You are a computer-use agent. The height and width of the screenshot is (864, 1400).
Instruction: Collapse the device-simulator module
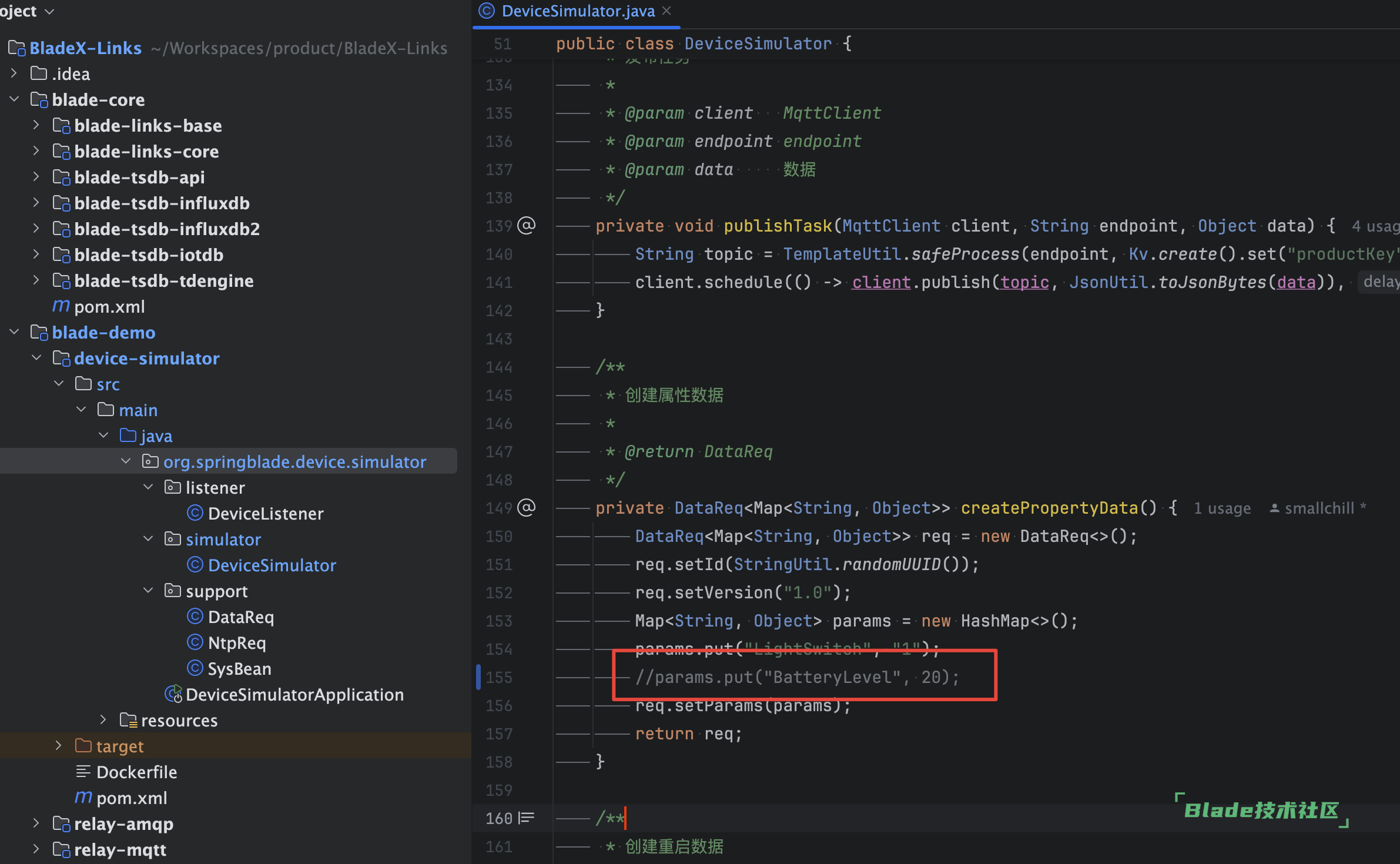tap(36, 358)
